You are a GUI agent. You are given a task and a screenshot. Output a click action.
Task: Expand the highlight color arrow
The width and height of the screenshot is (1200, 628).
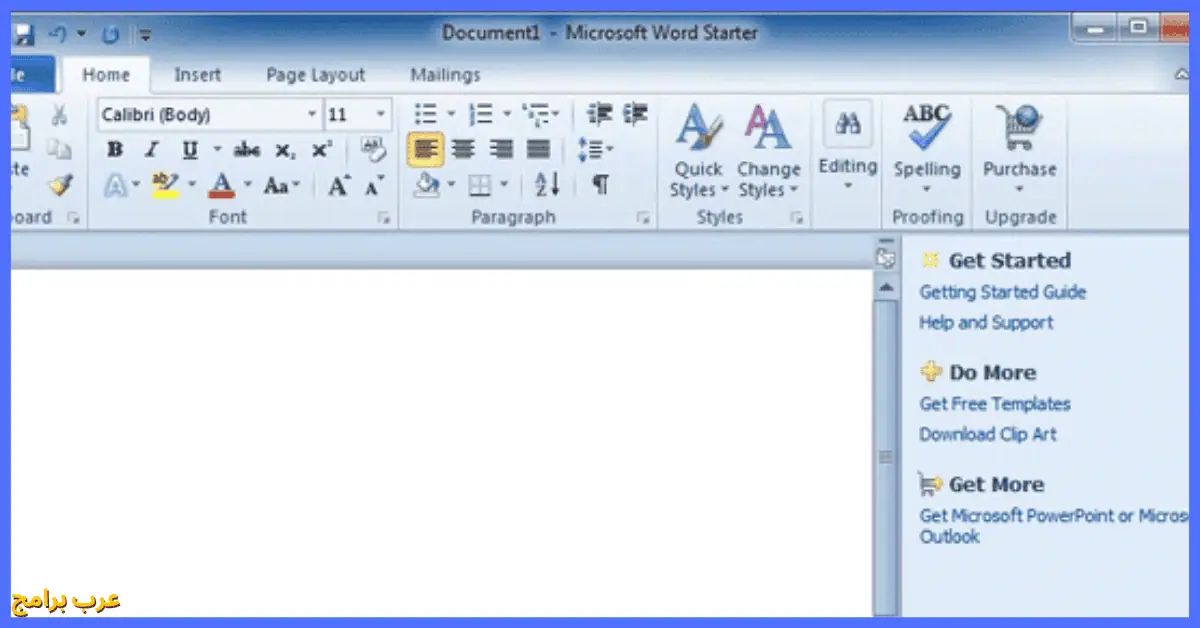click(192, 185)
